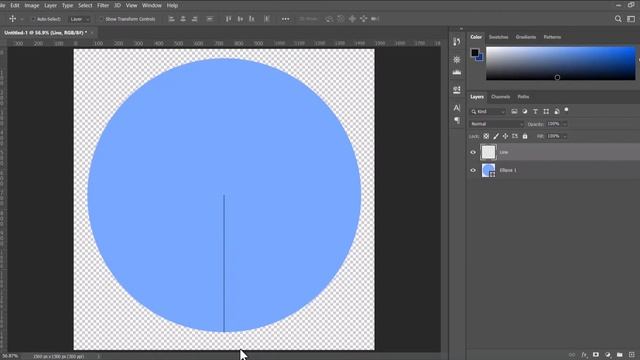Viewport: 640px width, 360px height.
Task: Switch to the Patterns tab
Action: coord(552,37)
